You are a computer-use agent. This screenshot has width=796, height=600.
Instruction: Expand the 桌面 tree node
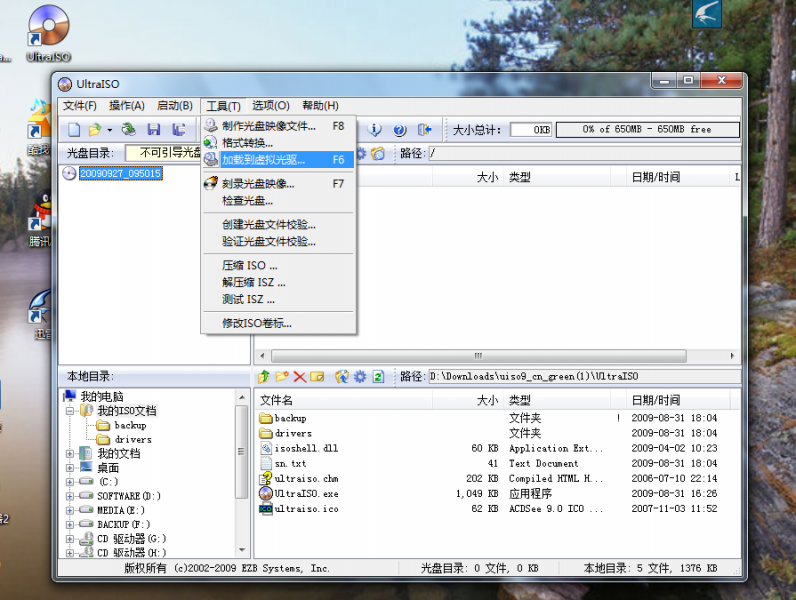[x=70, y=468]
